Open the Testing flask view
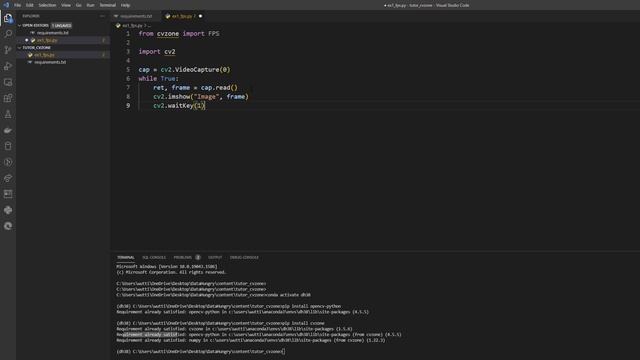640x360 pixels. pyautogui.click(x=8, y=114)
